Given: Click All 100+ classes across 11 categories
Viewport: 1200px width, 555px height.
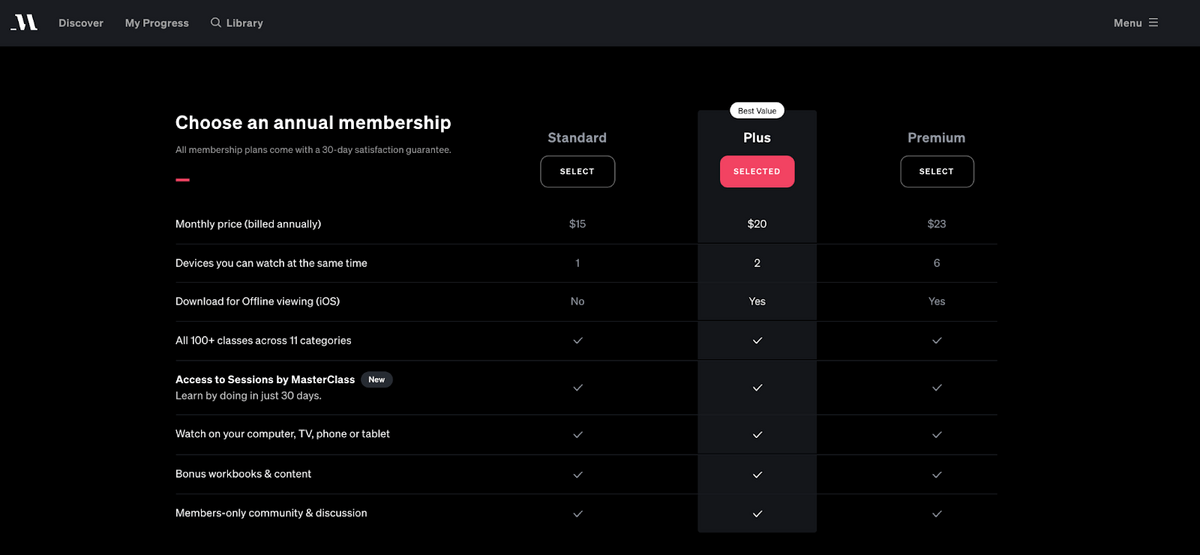Looking at the screenshot, I should click(x=263, y=341).
